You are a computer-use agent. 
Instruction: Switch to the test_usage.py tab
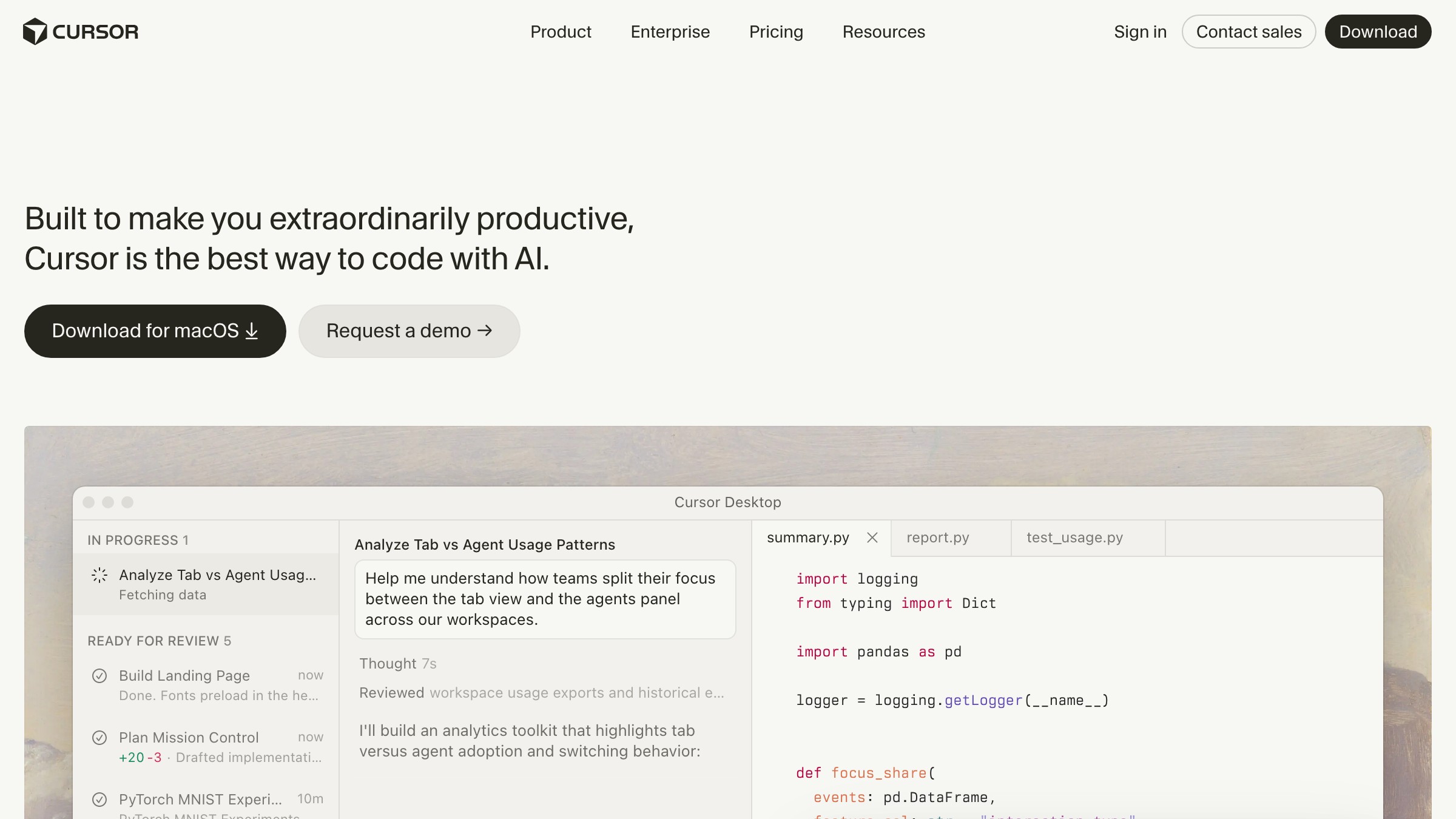point(1088,538)
